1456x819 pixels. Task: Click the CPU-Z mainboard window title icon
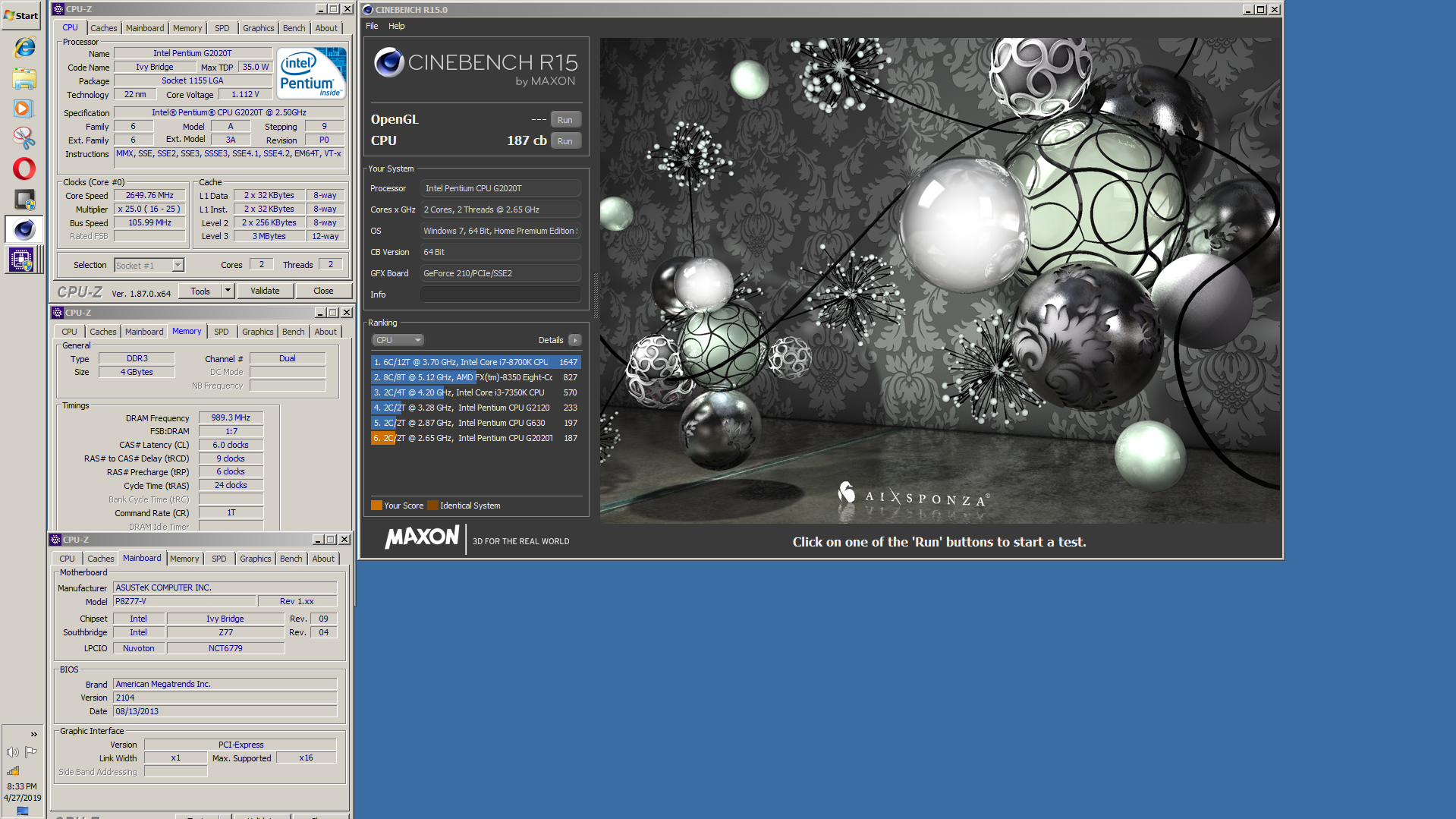pos(55,540)
